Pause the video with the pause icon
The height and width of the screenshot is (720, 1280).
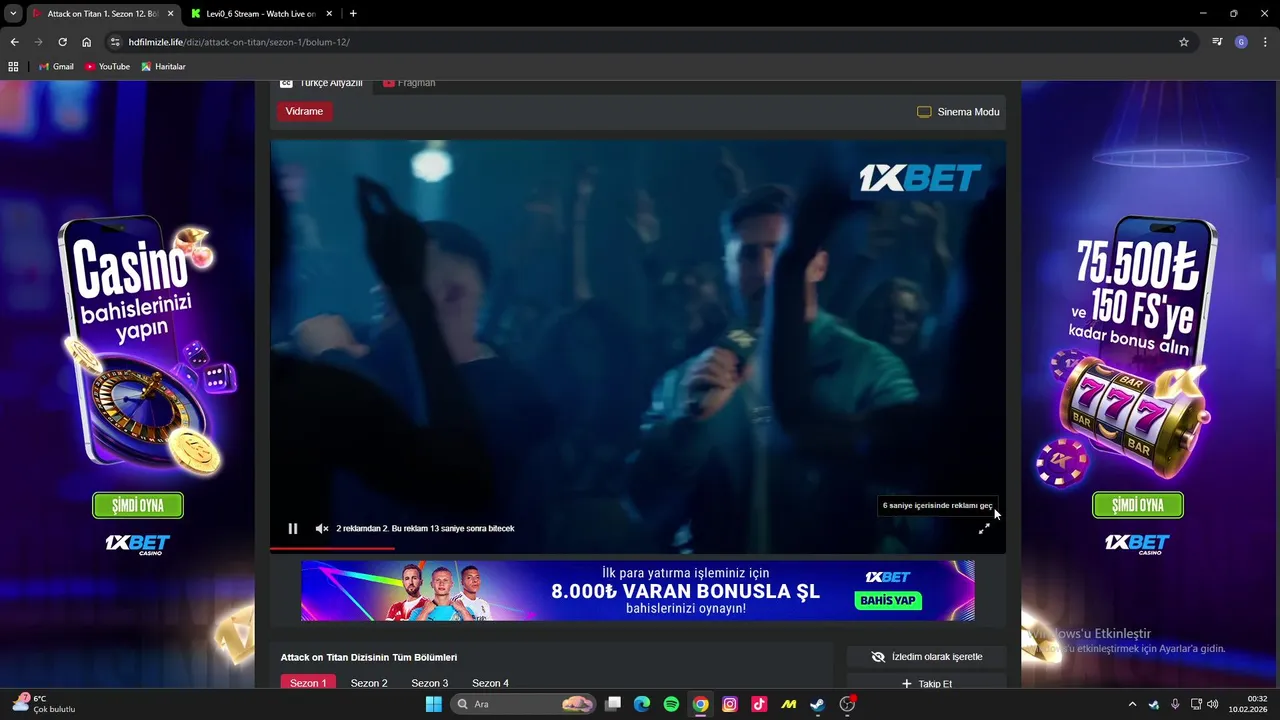[x=293, y=528]
